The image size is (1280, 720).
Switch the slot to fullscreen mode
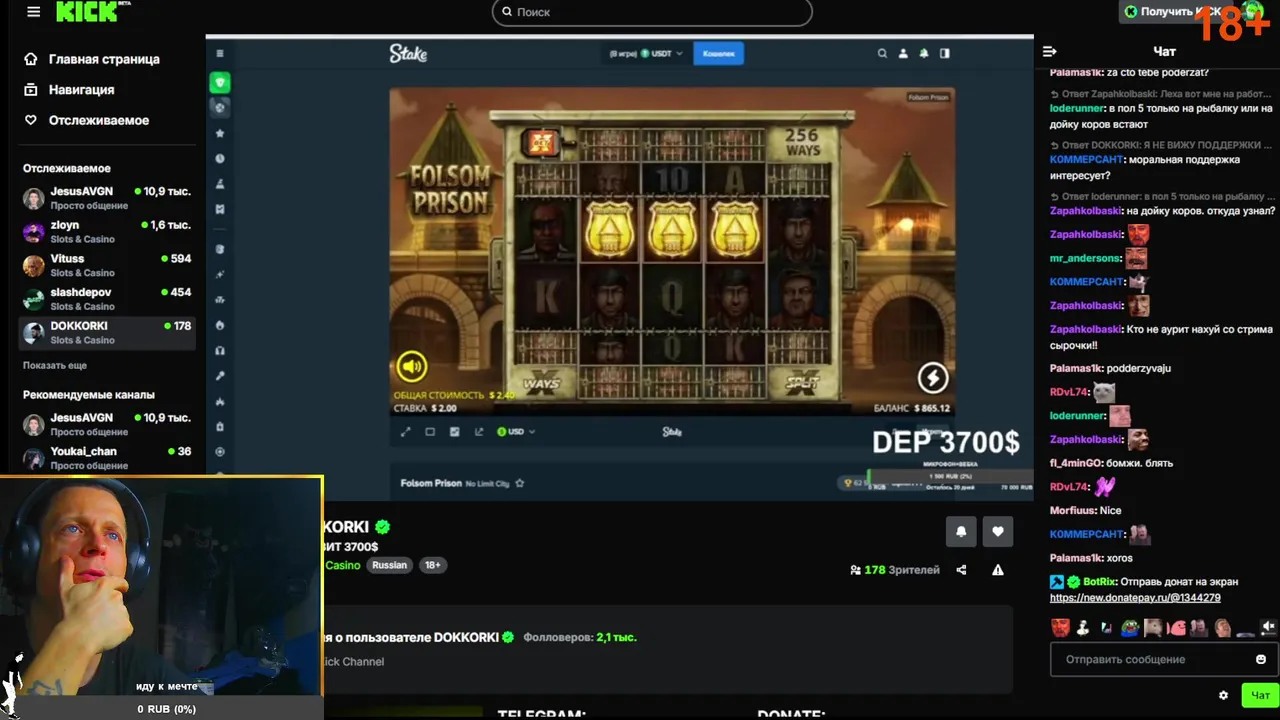pyautogui.click(x=405, y=432)
